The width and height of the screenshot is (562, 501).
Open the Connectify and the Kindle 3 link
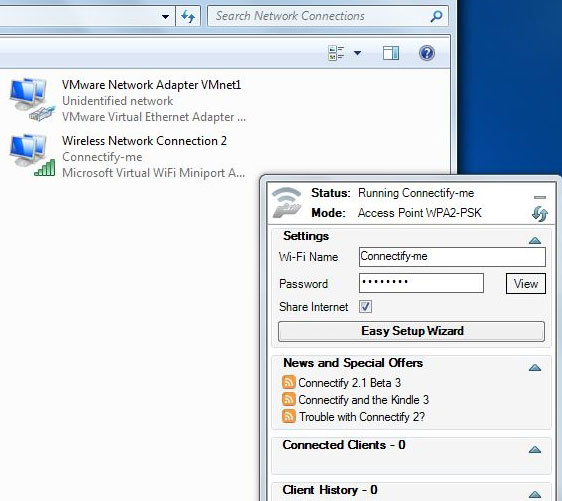click(363, 400)
